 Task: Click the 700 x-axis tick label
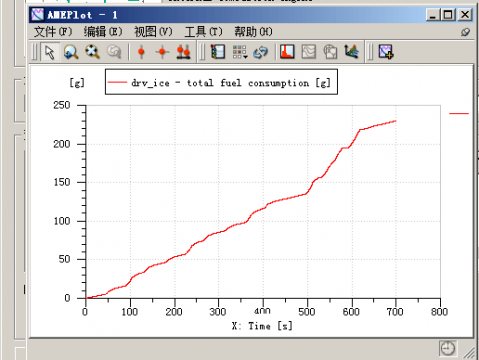[395, 312]
